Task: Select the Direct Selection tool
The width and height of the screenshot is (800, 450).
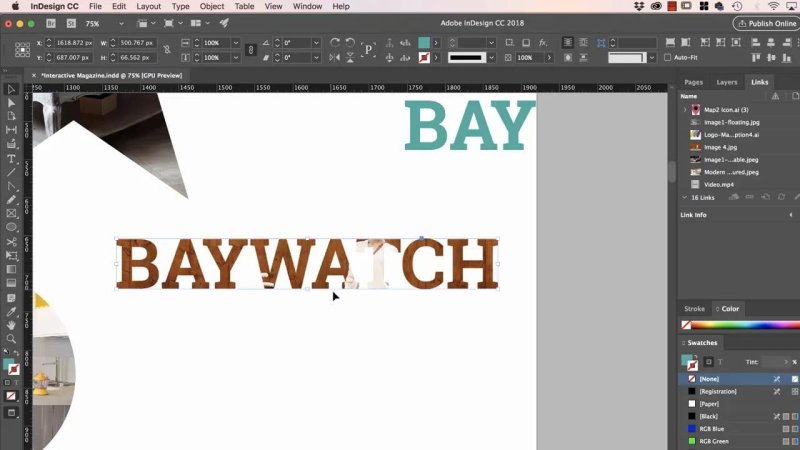Action: 11,103
